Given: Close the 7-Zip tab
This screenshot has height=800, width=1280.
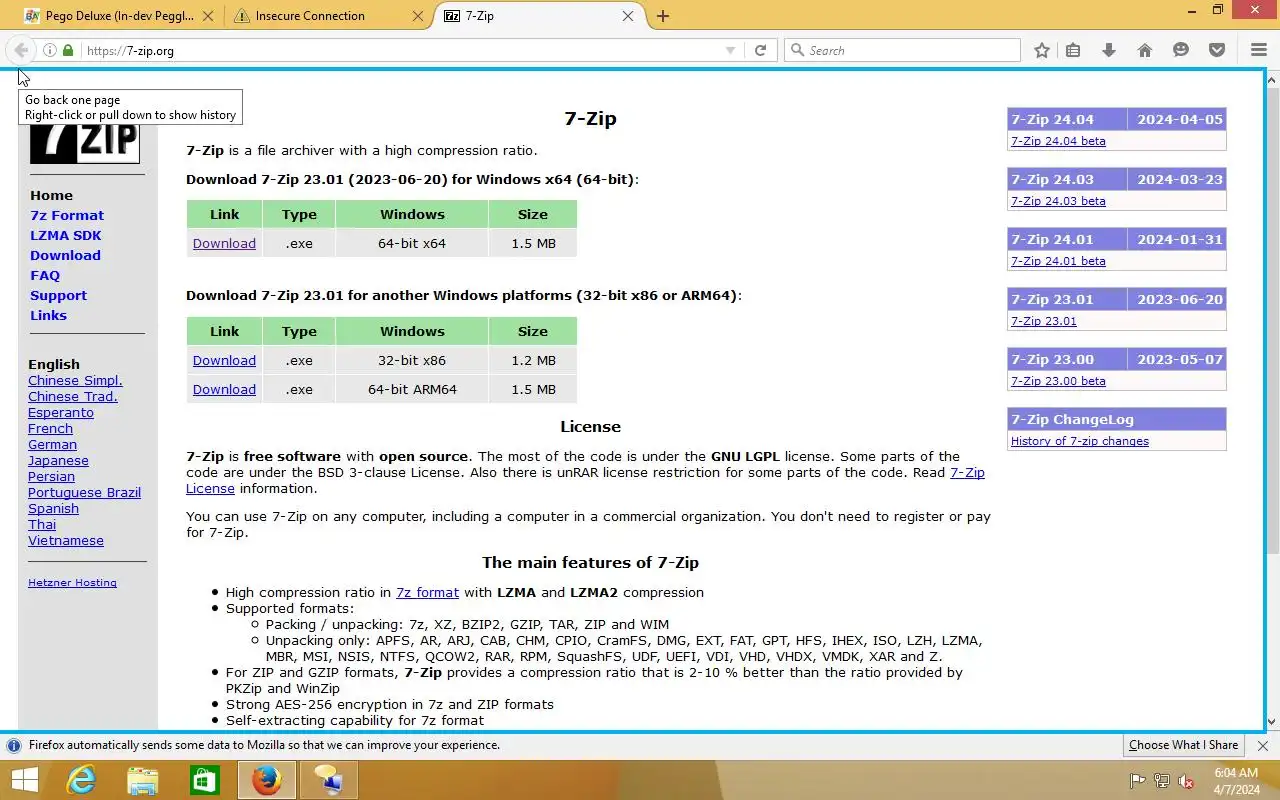Looking at the screenshot, I should pyautogui.click(x=628, y=16).
